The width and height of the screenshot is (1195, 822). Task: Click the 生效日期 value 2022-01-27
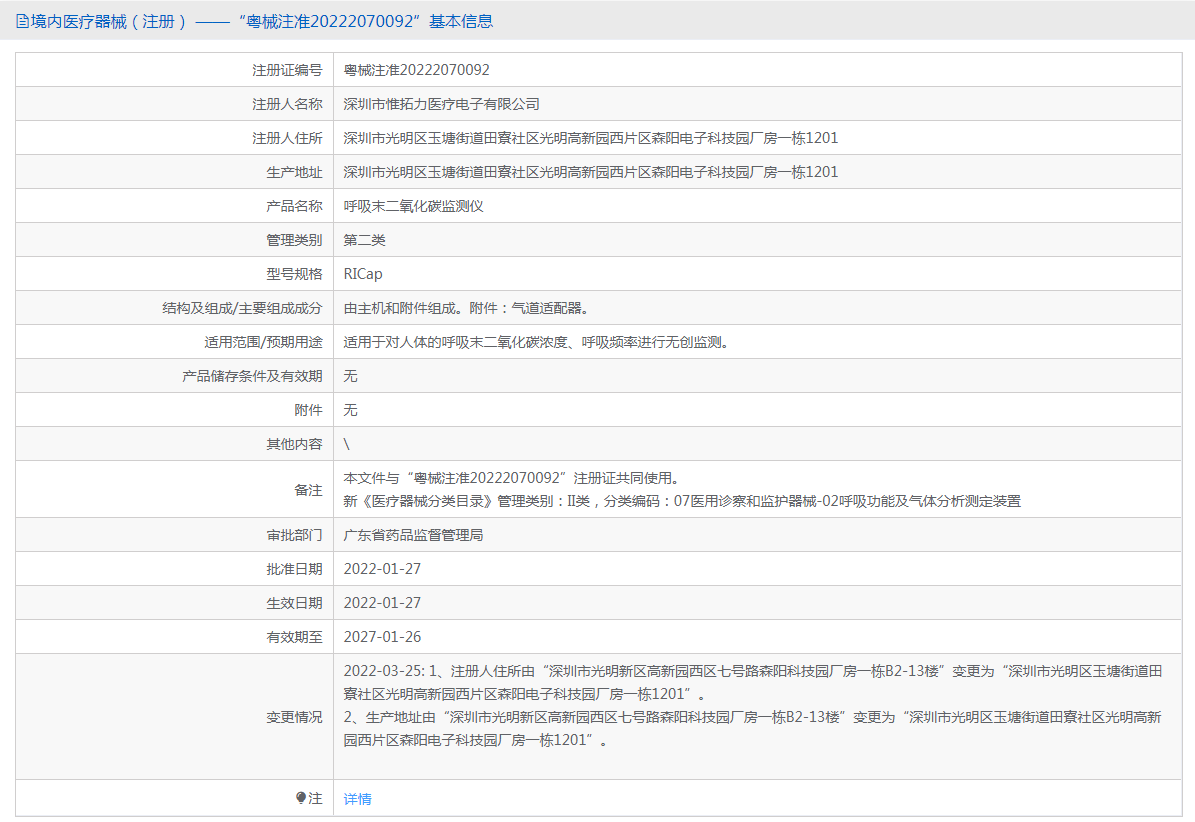point(382,603)
